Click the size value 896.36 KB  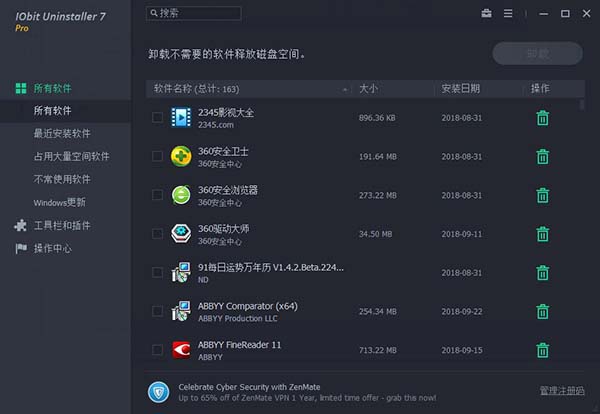[377, 118]
